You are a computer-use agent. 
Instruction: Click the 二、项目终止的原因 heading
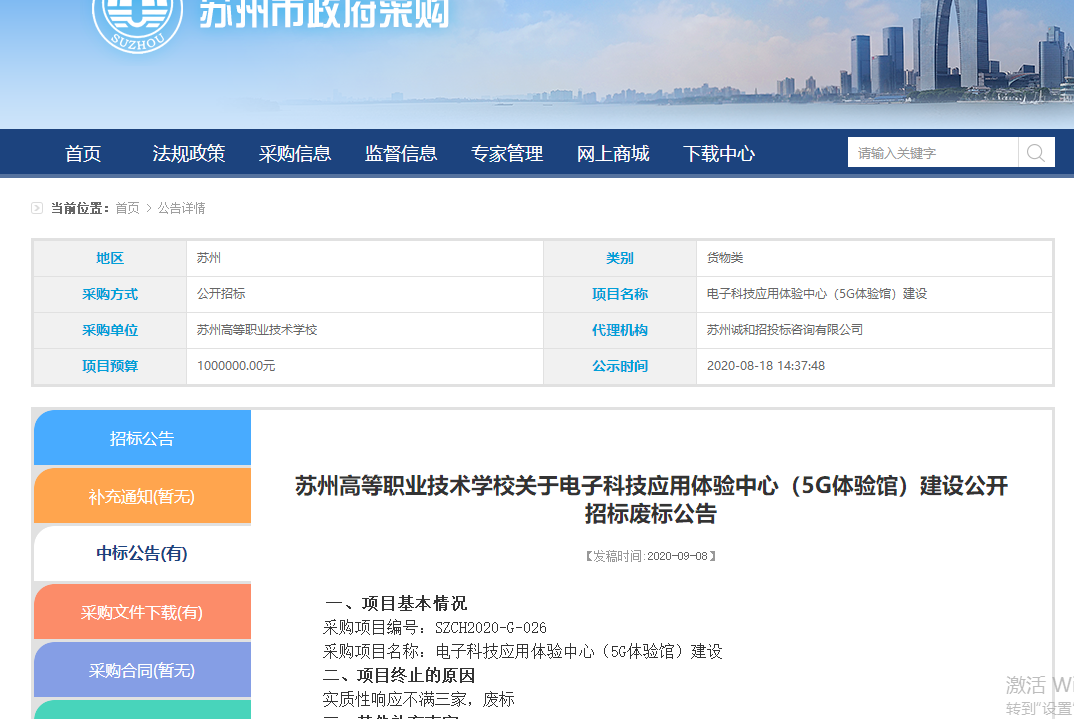pos(399,675)
